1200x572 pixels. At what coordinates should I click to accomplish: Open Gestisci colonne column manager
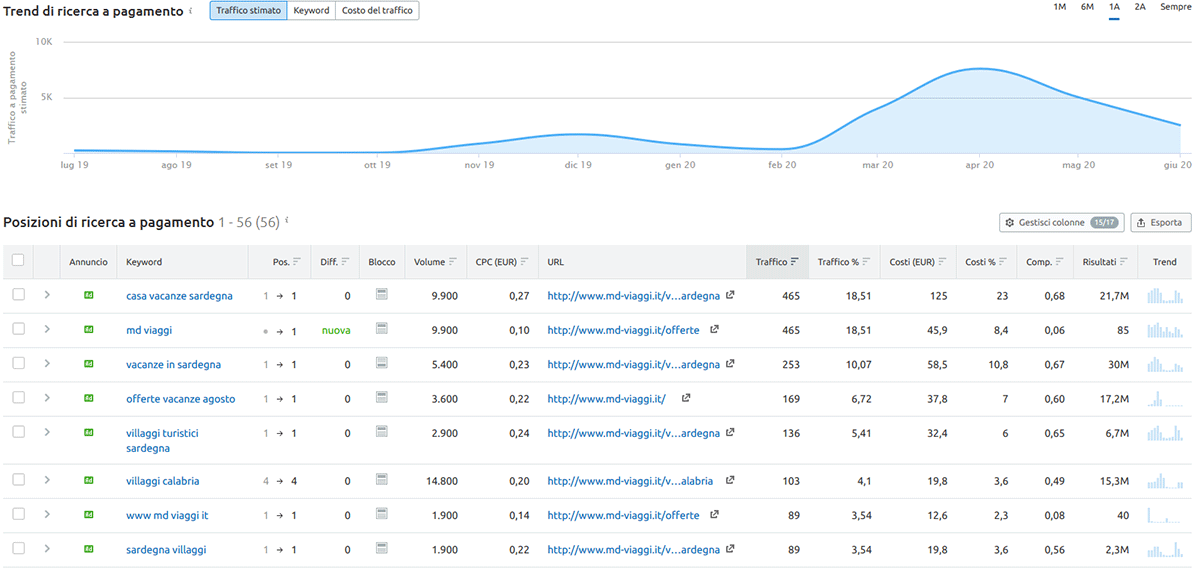(1061, 222)
